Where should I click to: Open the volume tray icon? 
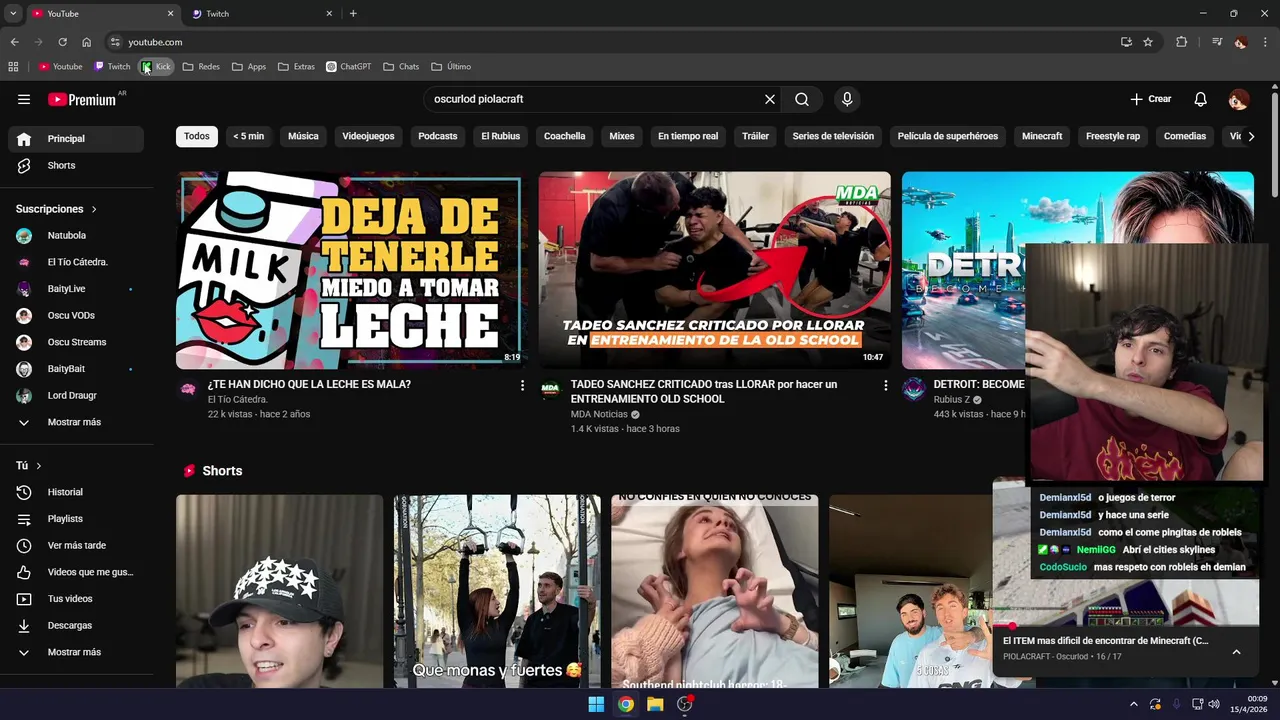coord(1213,704)
